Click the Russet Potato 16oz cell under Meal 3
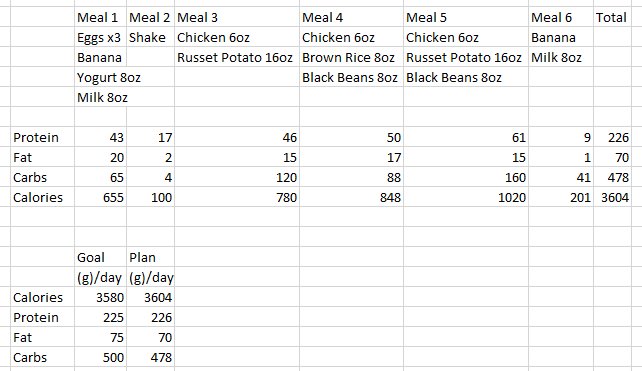 237,57
